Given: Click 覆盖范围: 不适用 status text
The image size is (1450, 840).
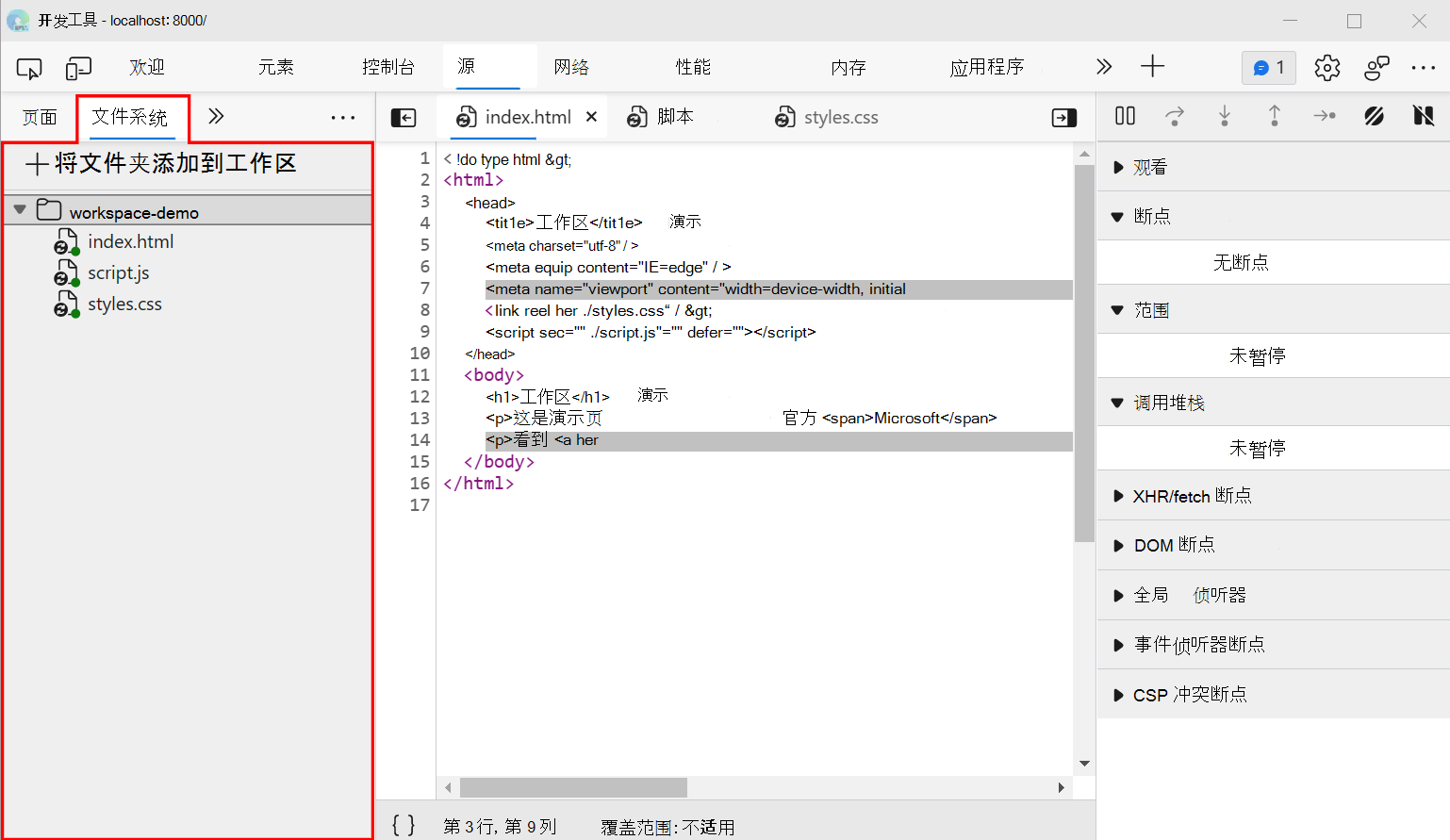Looking at the screenshot, I should [x=667, y=827].
